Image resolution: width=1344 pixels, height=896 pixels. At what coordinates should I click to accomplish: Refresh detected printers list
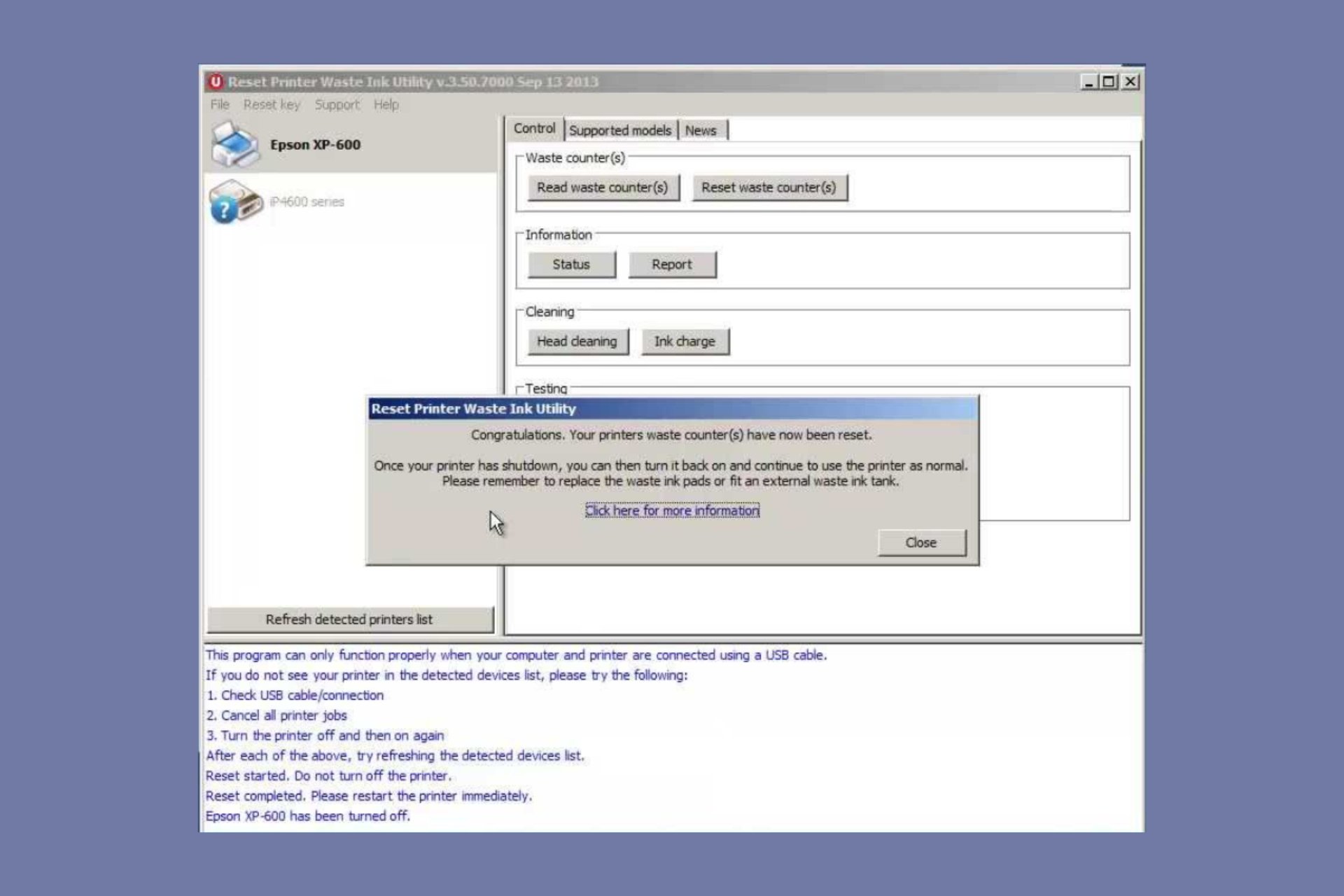tap(349, 619)
